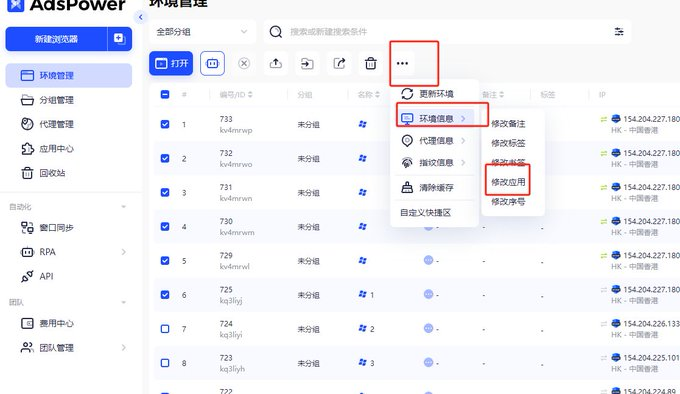Viewport: 680px width, 394px height.
Task: Click the RPA robot toolbar icon
Action: point(212,63)
